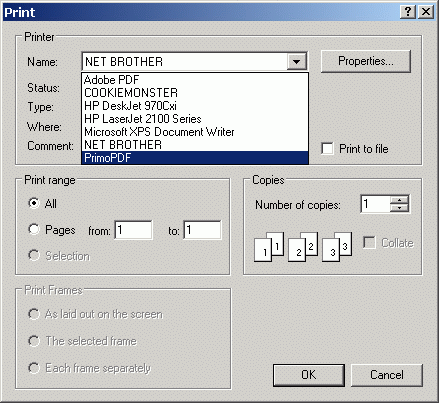Increase number of copies with up arrow

click(x=399, y=200)
